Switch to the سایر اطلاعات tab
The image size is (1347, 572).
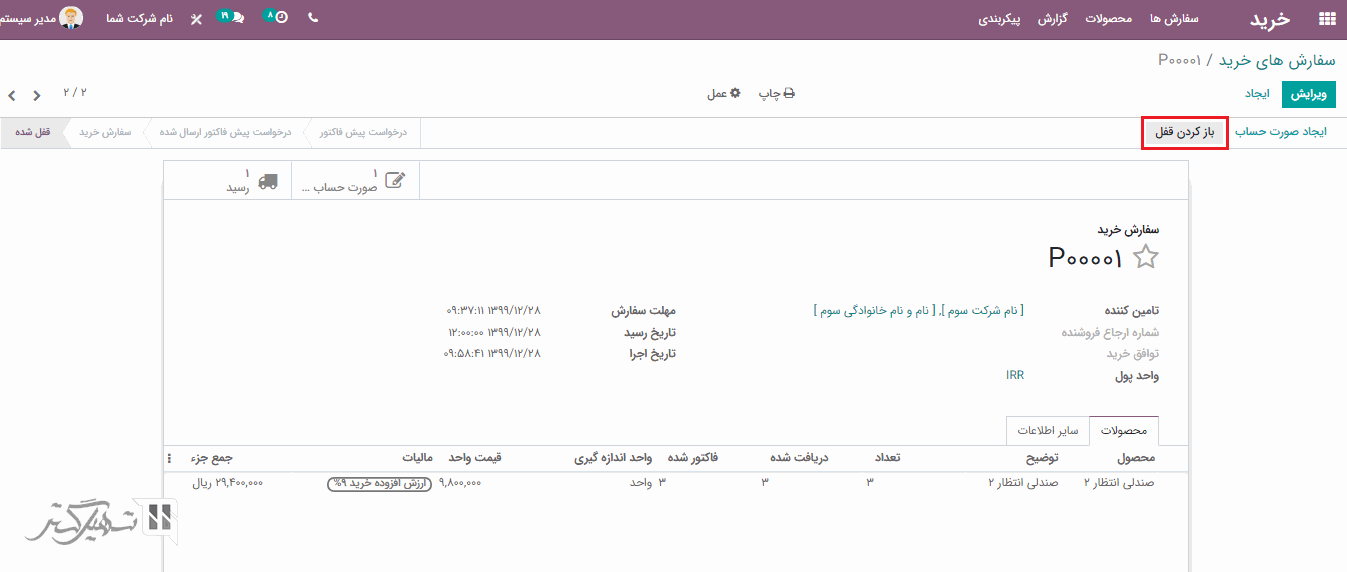tap(1047, 431)
